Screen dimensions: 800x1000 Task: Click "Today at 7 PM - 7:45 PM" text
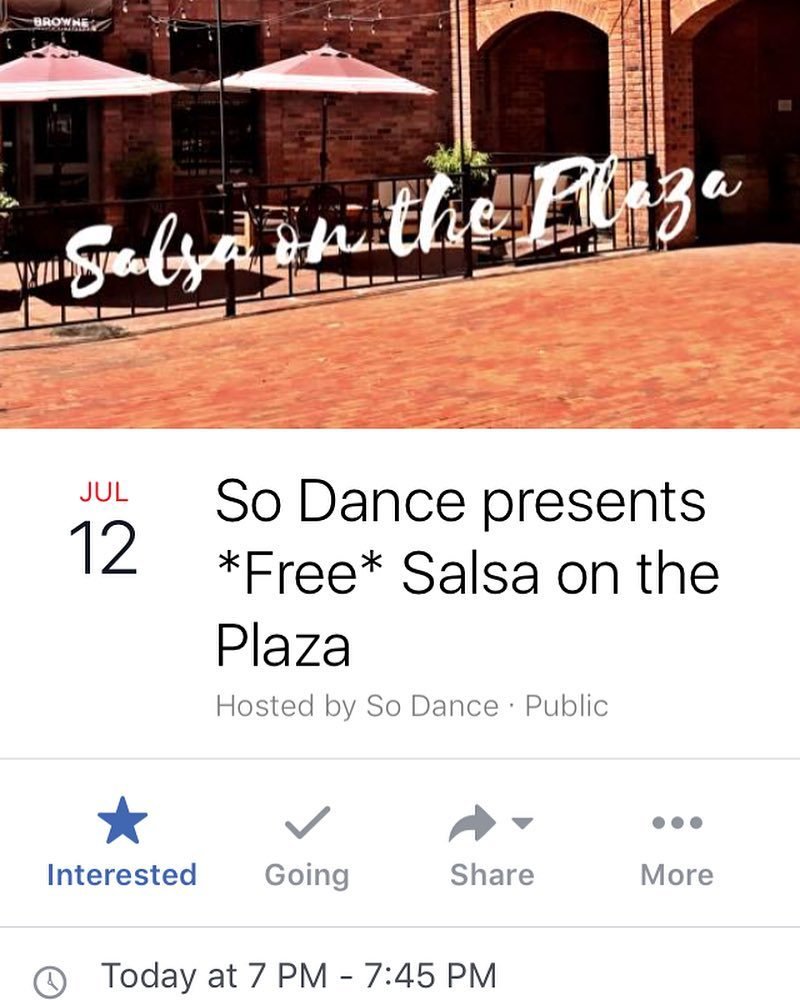pyautogui.click(x=298, y=975)
